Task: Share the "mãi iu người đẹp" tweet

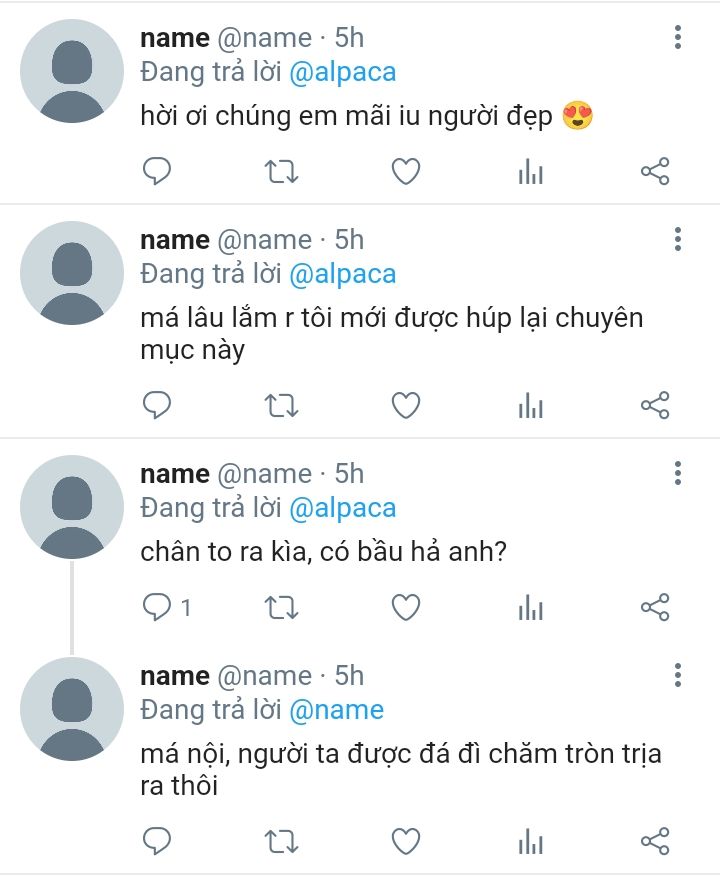Action: tap(655, 172)
